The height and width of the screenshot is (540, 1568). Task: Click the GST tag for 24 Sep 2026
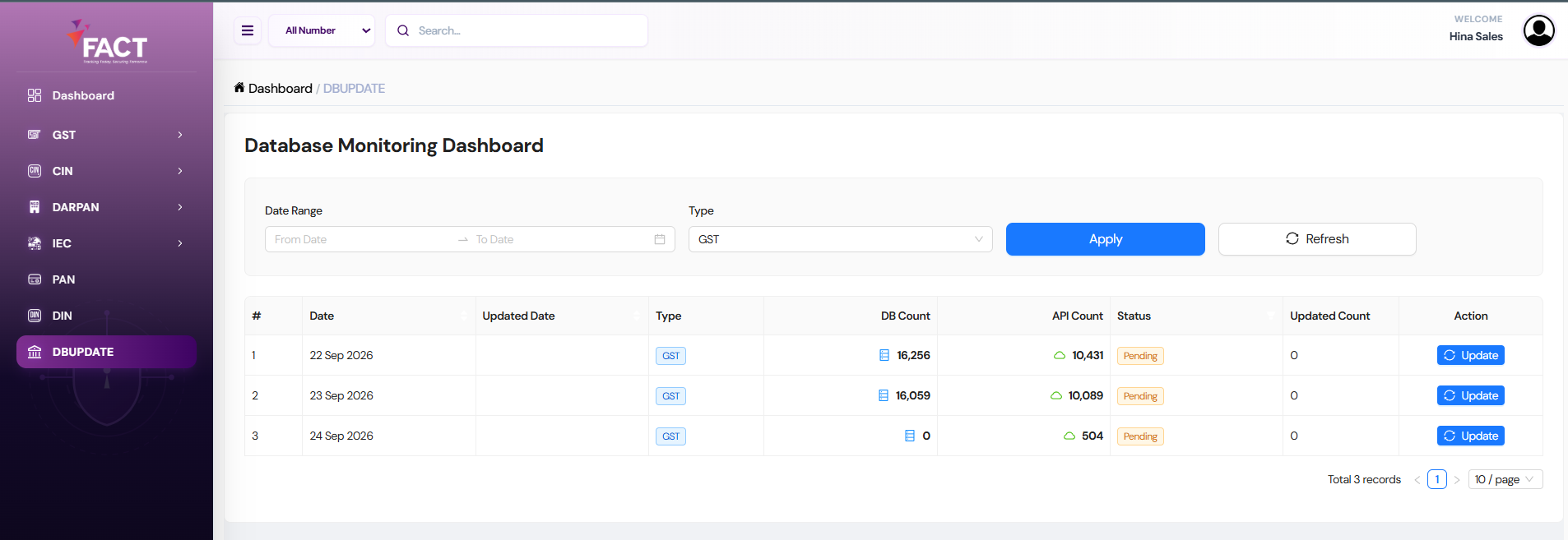click(671, 436)
